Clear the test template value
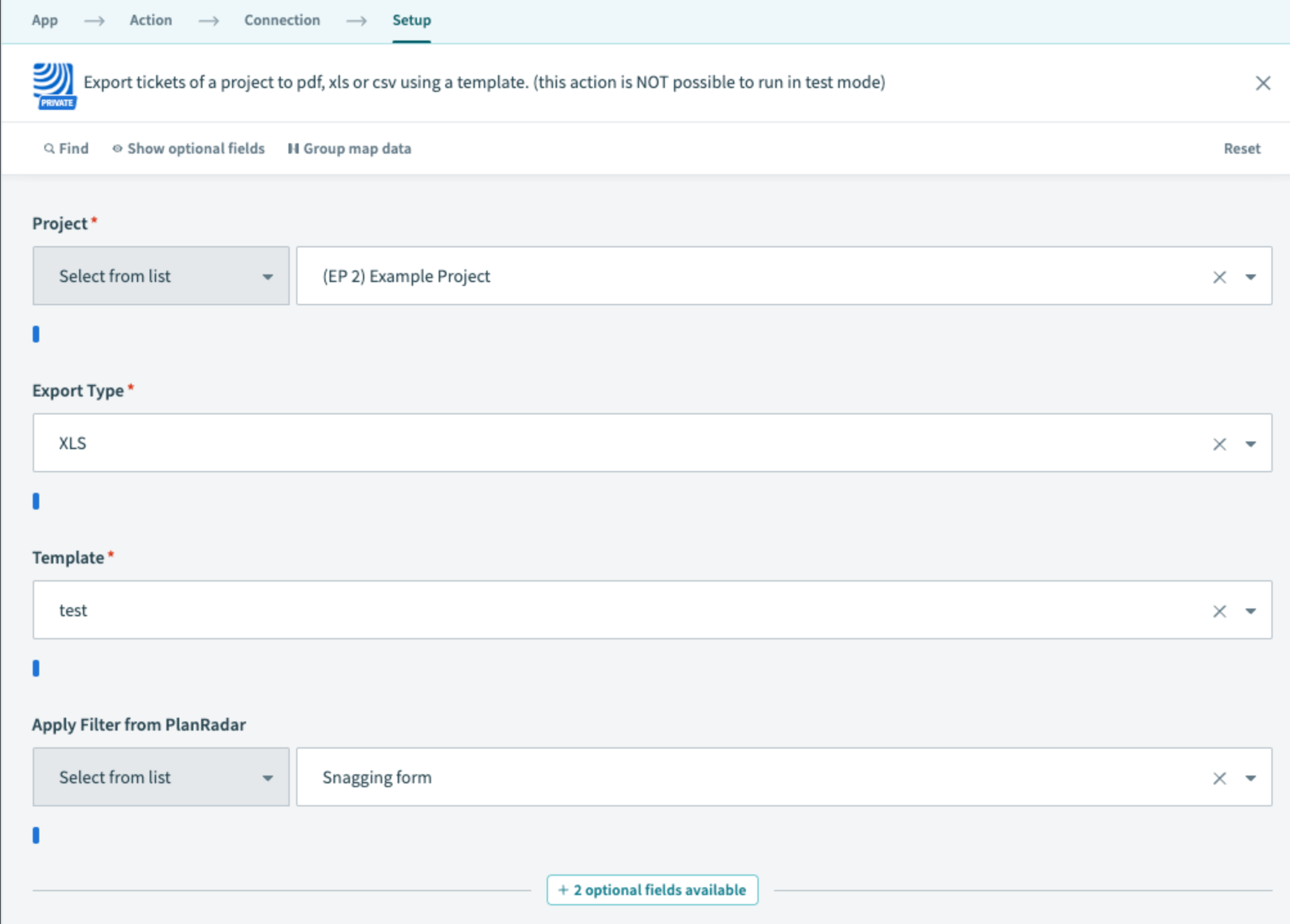 click(1219, 611)
